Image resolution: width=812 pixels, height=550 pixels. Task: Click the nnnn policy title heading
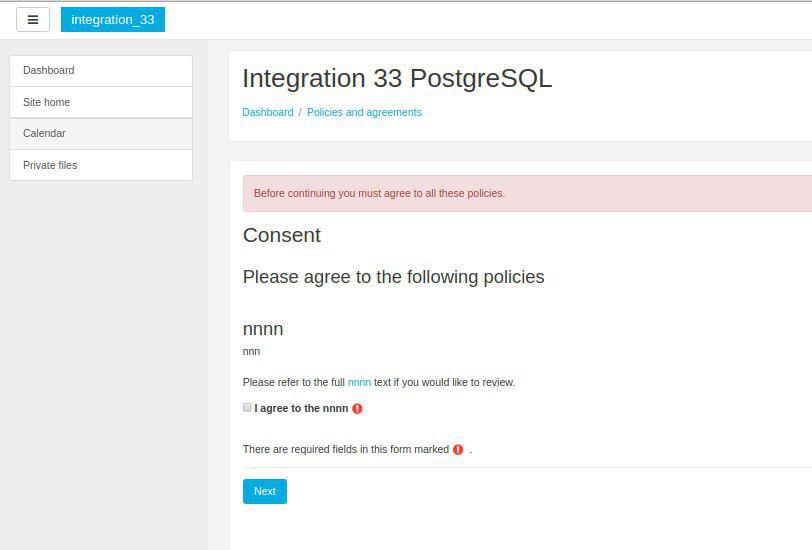[263, 329]
